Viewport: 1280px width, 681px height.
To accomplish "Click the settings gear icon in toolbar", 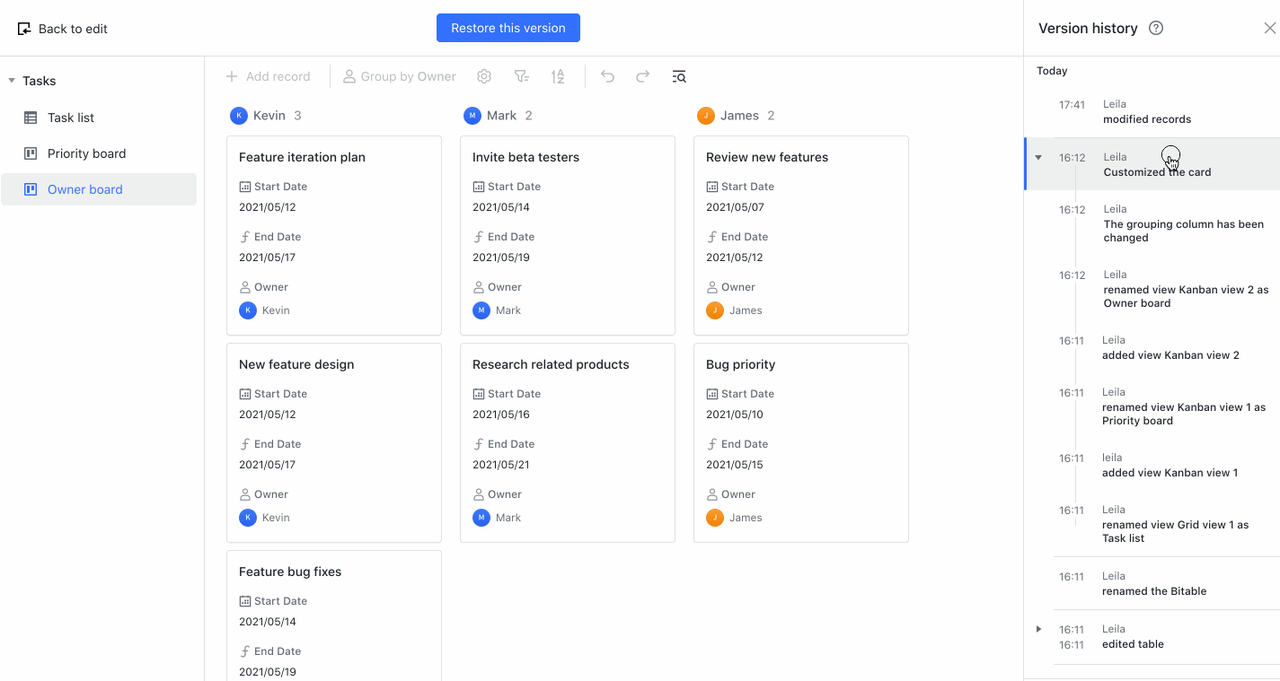I will point(484,77).
